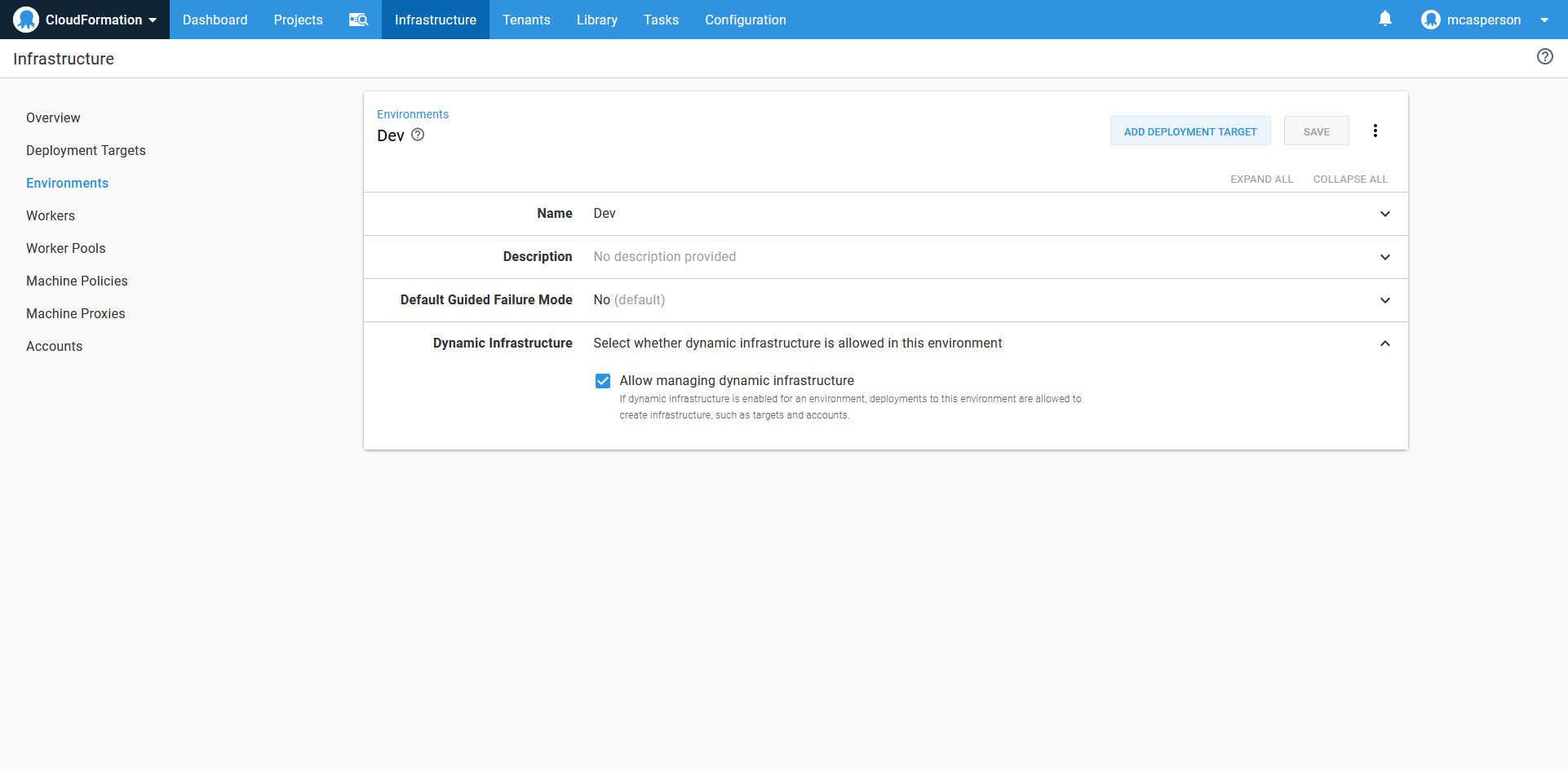Open the project search icon in navbar
The width and height of the screenshot is (1568, 771).
[x=359, y=20]
